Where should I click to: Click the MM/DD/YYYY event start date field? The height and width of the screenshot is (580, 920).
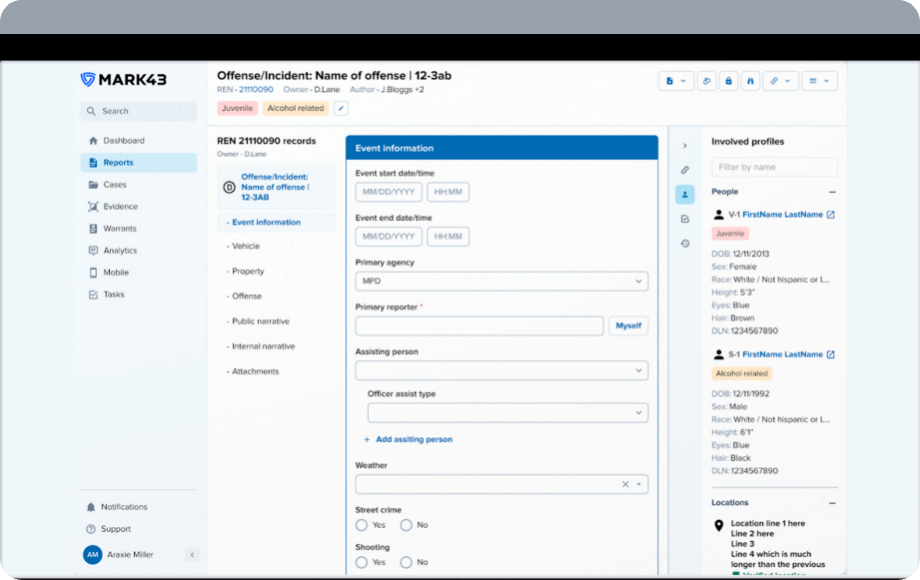tap(387, 192)
